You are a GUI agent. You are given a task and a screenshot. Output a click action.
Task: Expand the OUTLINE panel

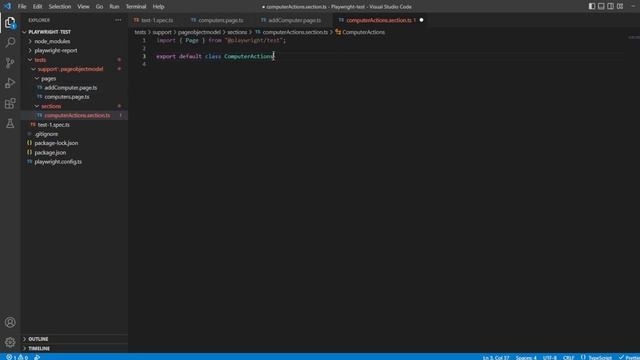38,339
